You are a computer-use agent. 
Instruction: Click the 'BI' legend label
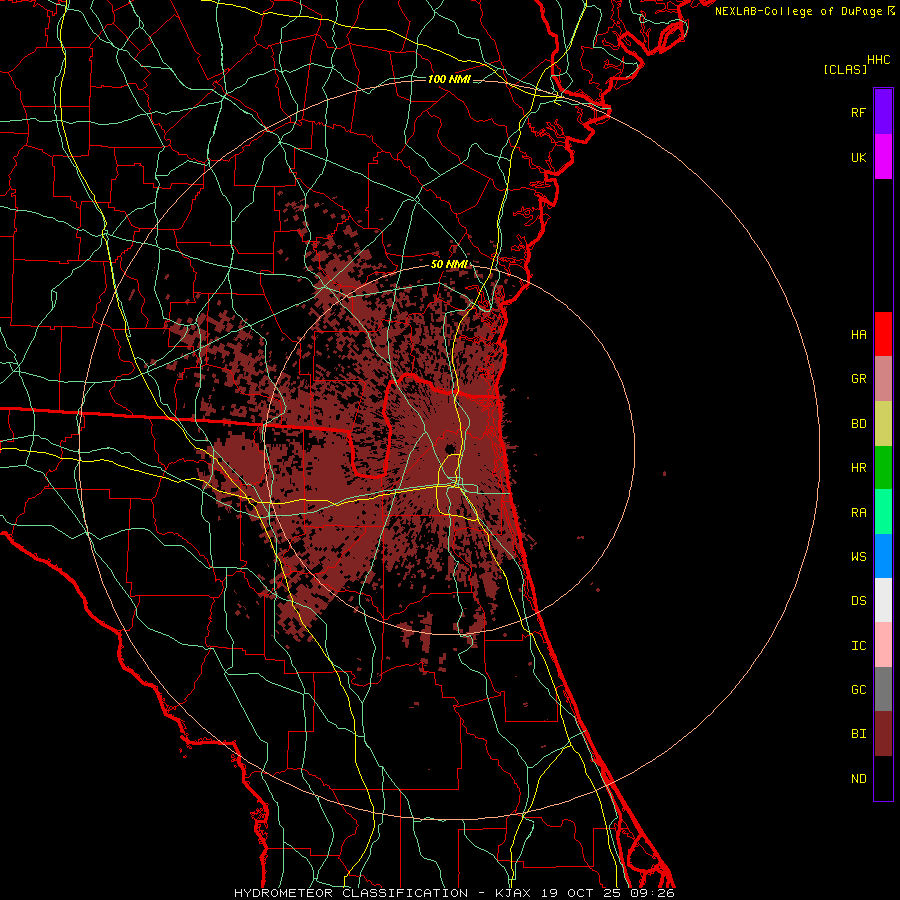coord(858,734)
